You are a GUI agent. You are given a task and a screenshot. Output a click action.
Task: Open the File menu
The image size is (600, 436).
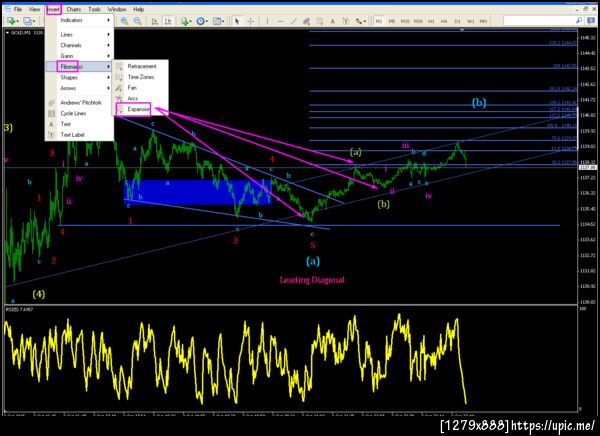coord(18,9)
